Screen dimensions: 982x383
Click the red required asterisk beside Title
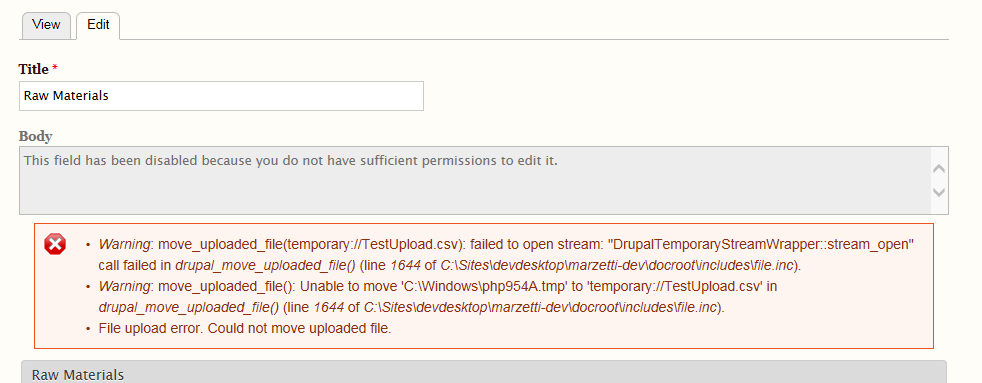[55, 68]
